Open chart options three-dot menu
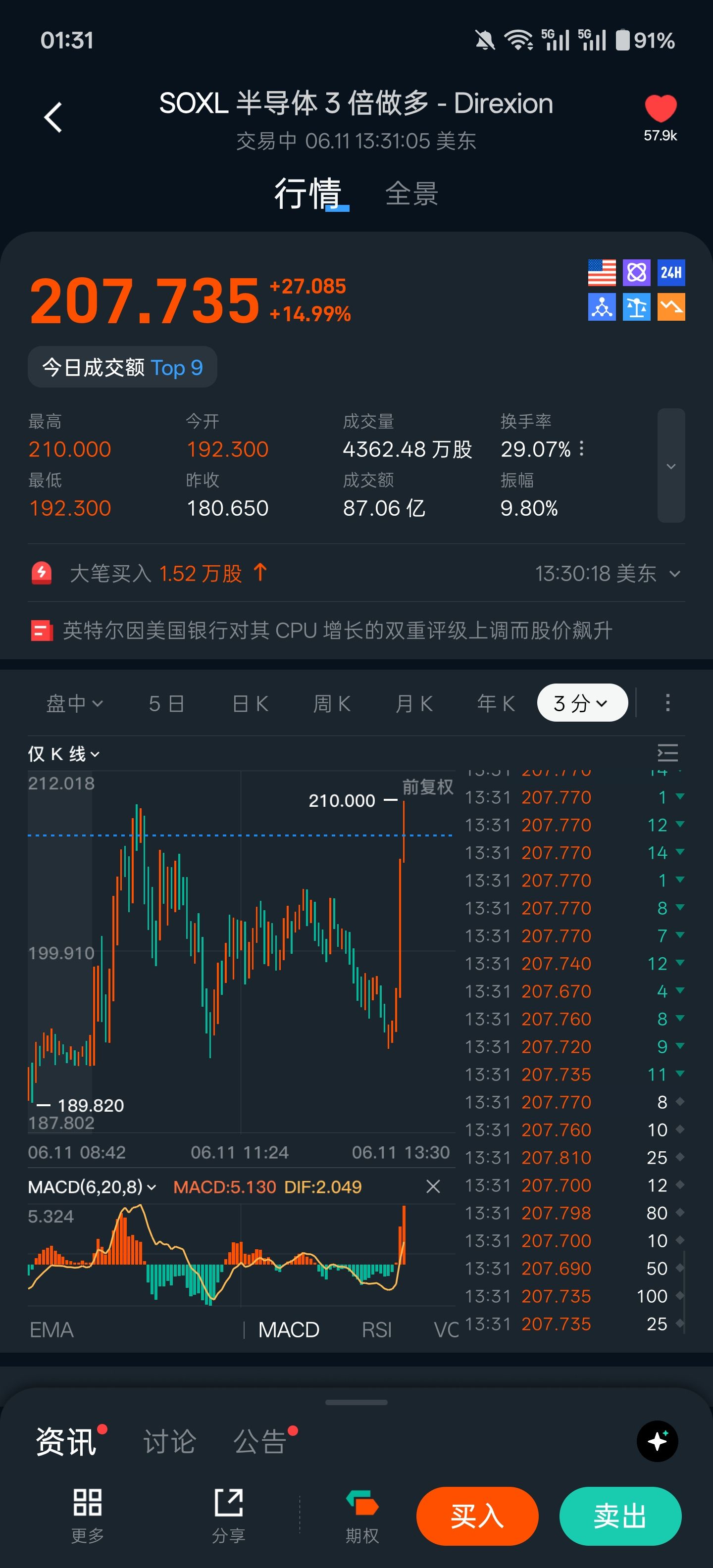This screenshot has height=1568, width=713. point(668,702)
